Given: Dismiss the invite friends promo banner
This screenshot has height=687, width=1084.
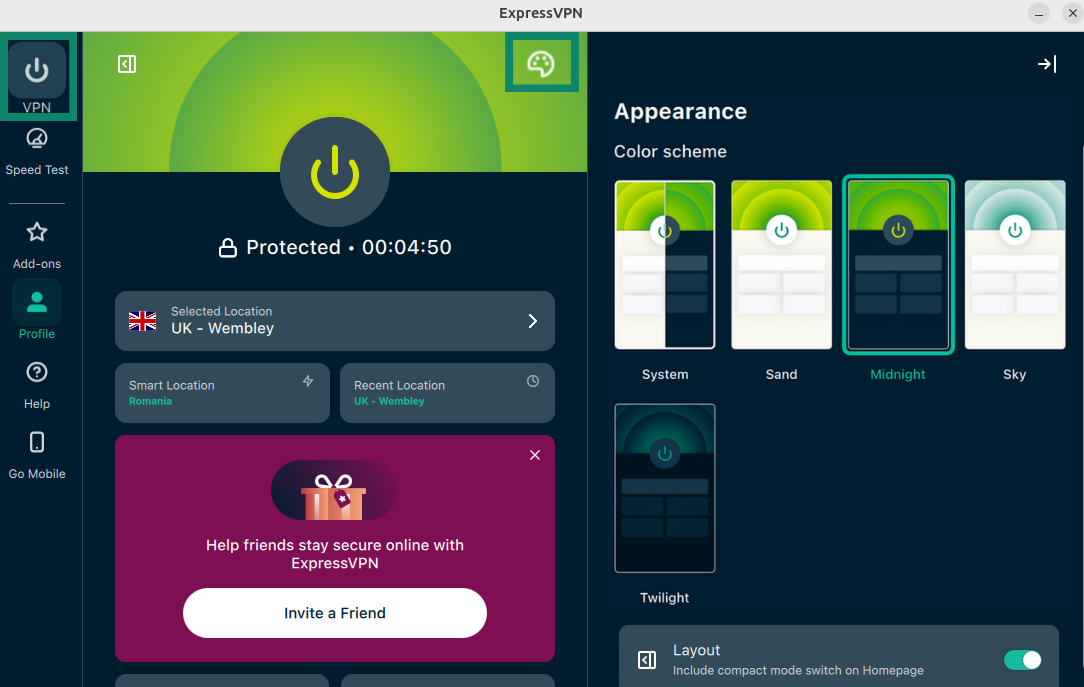Looking at the screenshot, I should [534, 455].
